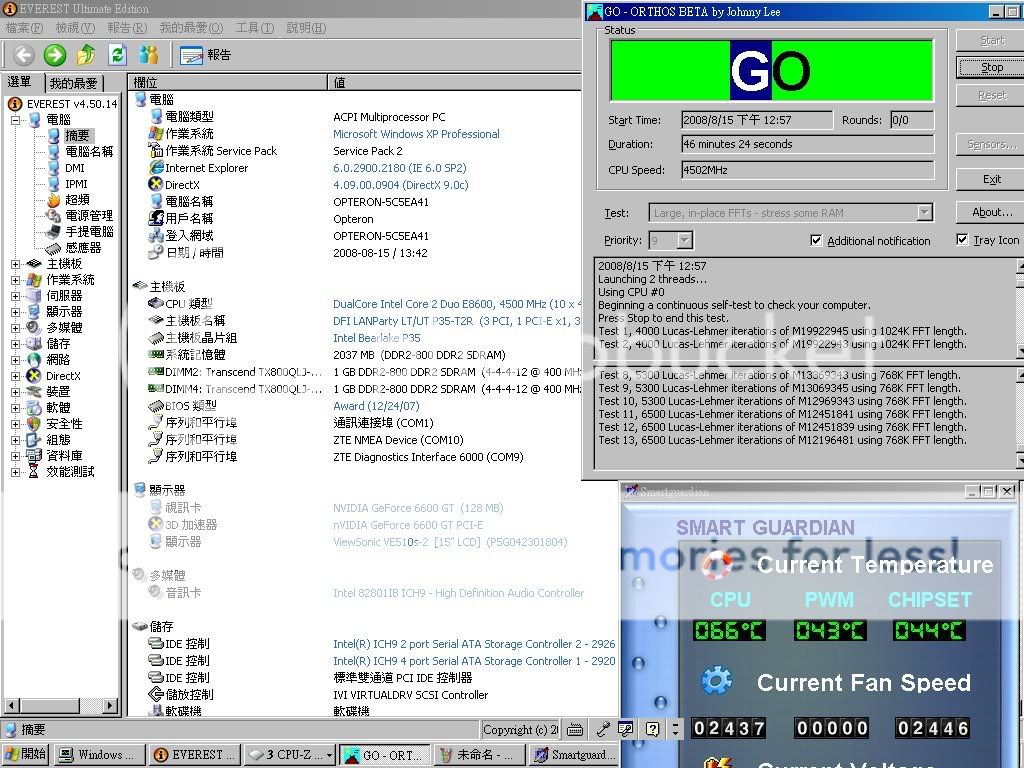Click the back arrow in EVEREST toolbar
The width and height of the screenshot is (1024, 768).
click(23, 55)
